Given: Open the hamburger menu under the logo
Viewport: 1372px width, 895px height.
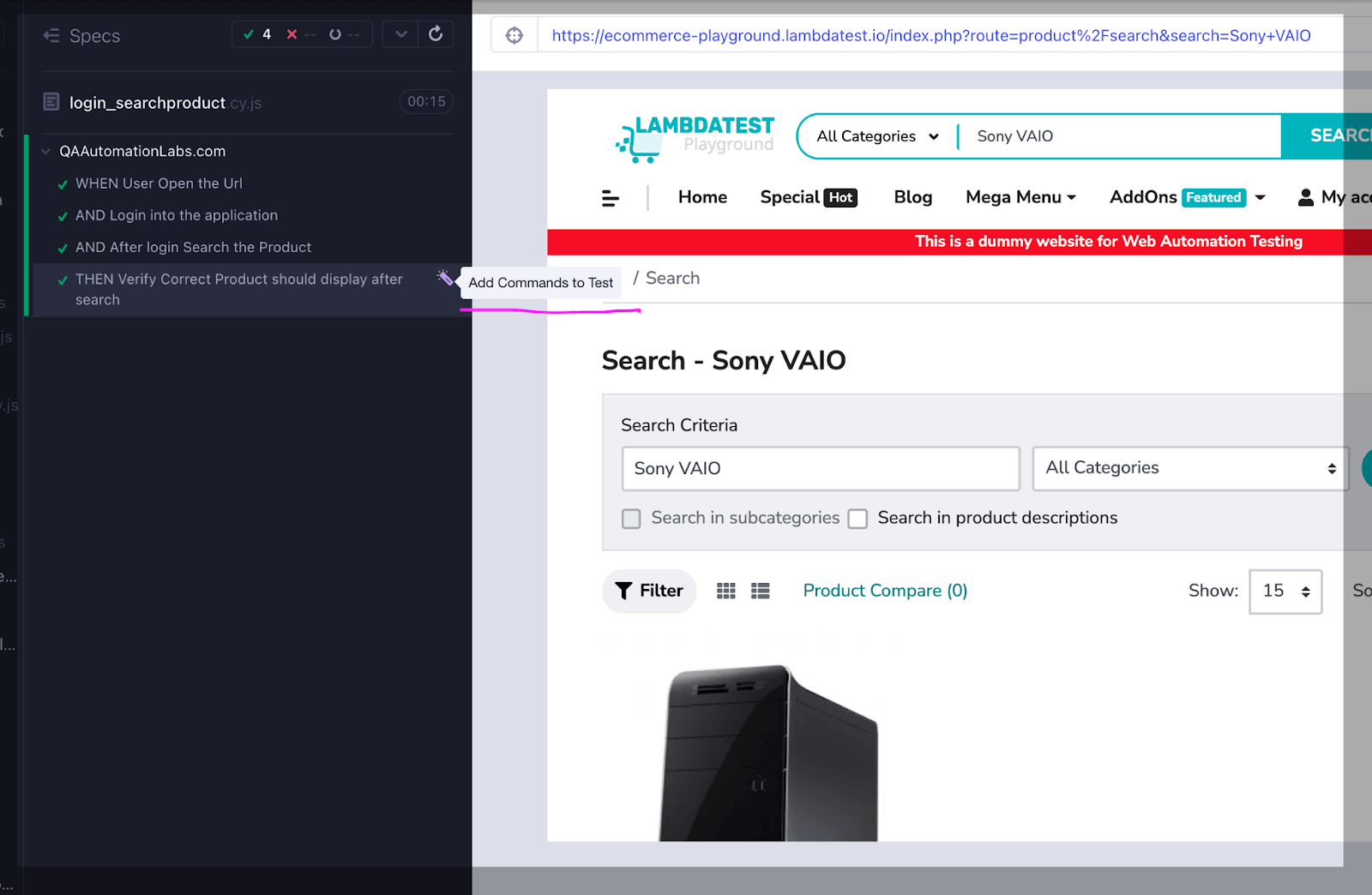Looking at the screenshot, I should pos(610,197).
